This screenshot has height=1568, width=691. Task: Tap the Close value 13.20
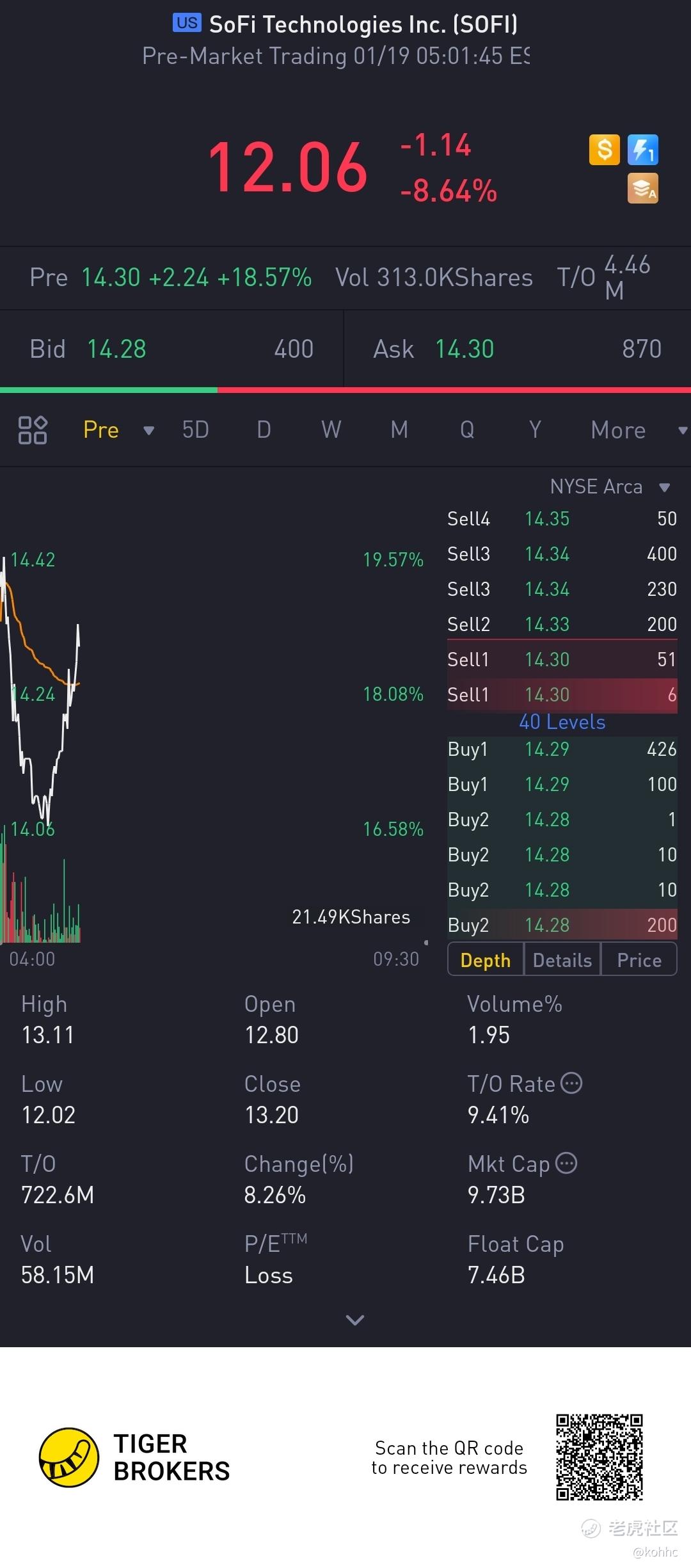click(x=272, y=1115)
